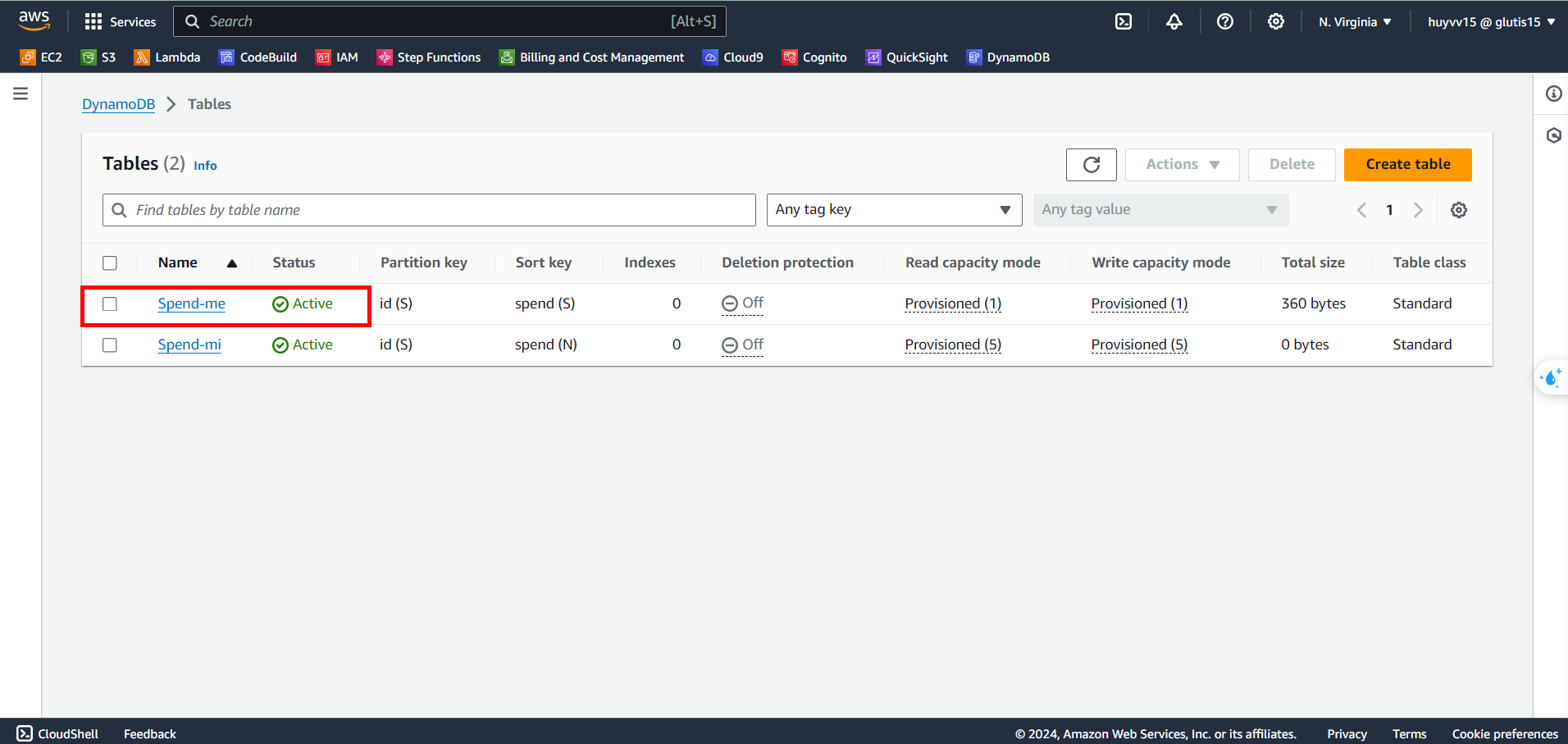Tick the Spend-me table checkbox
1568x744 pixels.
pyautogui.click(x=110, y=304)
